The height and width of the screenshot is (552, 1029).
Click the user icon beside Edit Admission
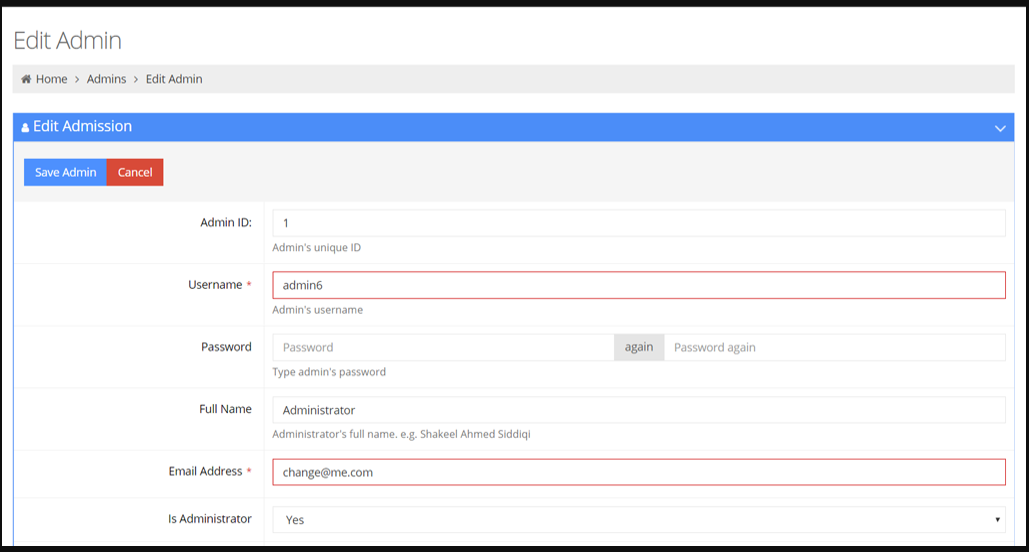25,127
